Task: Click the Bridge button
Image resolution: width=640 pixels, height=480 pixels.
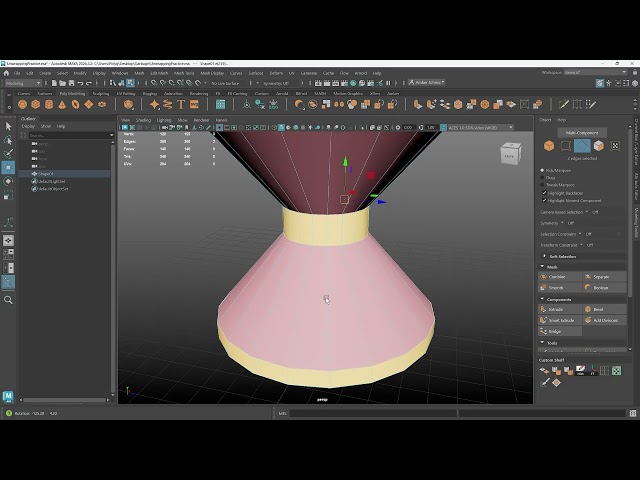Action: click(560, 331)
